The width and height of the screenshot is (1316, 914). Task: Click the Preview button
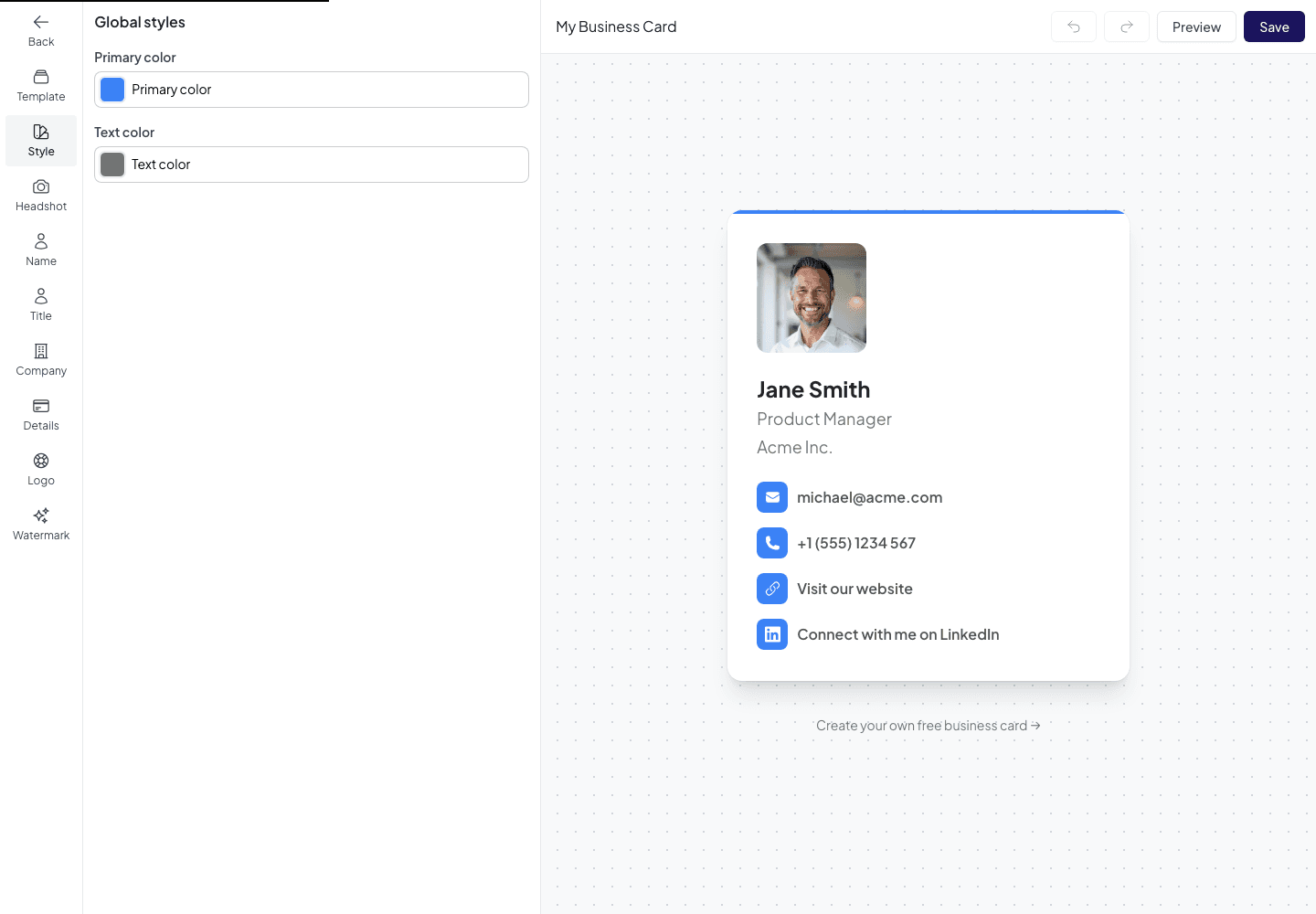(x=1196, y=27)
